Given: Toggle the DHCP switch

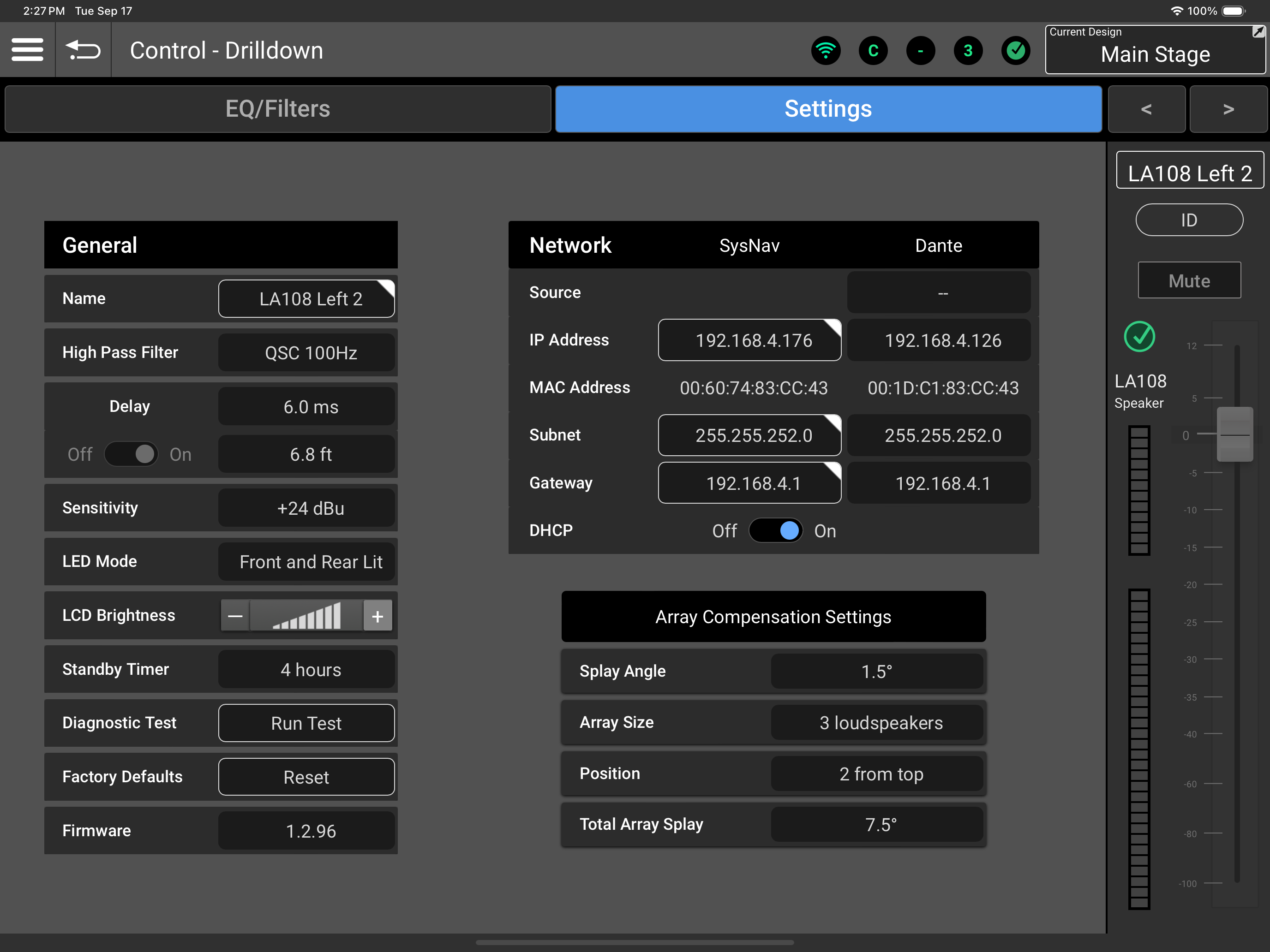Looking at the screenshot, I should pyautogui.click(x=776, y=530).
